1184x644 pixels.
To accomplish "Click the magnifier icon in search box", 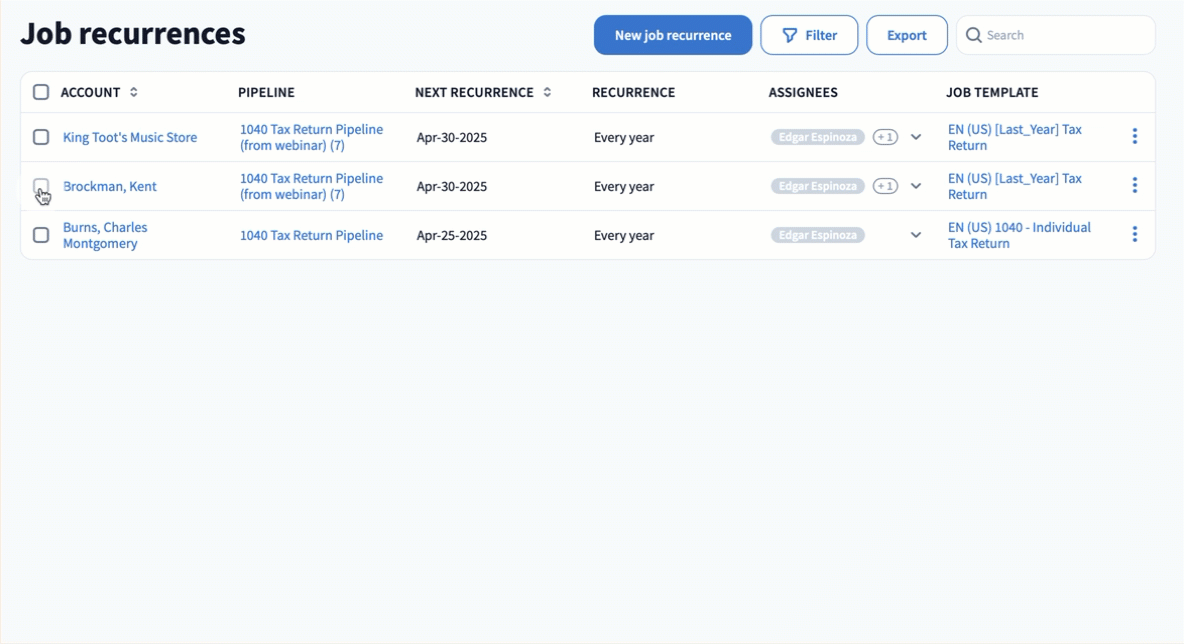I will pos(973,35).
